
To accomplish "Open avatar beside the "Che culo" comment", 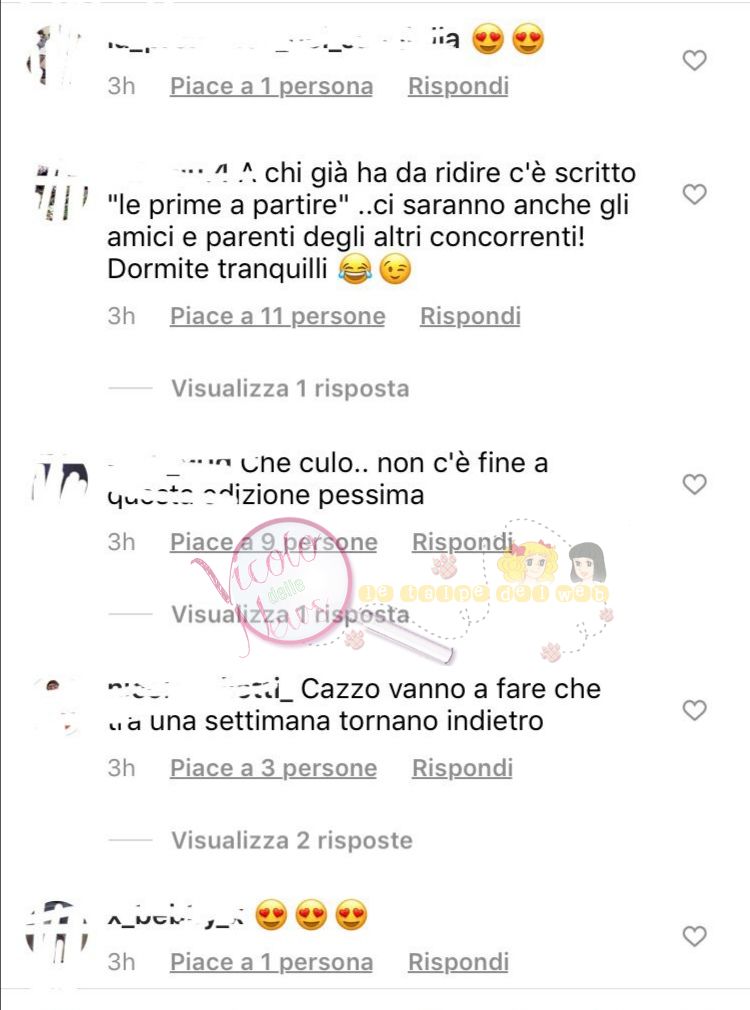I will tap(60, 483).
